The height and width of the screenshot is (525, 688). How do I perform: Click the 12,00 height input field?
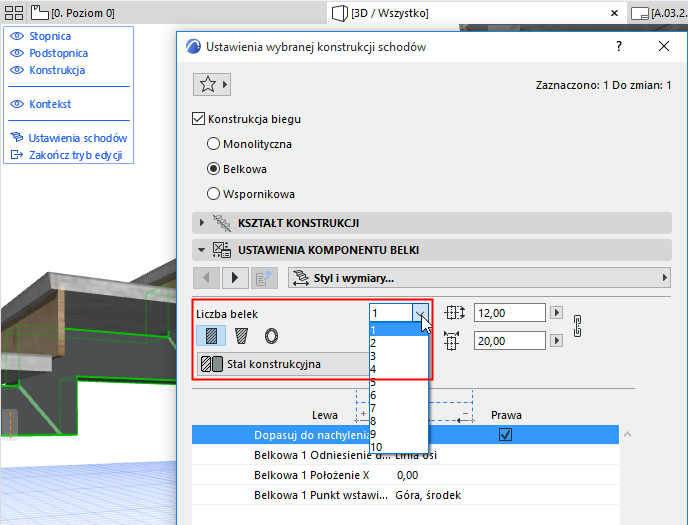(509, 313)
